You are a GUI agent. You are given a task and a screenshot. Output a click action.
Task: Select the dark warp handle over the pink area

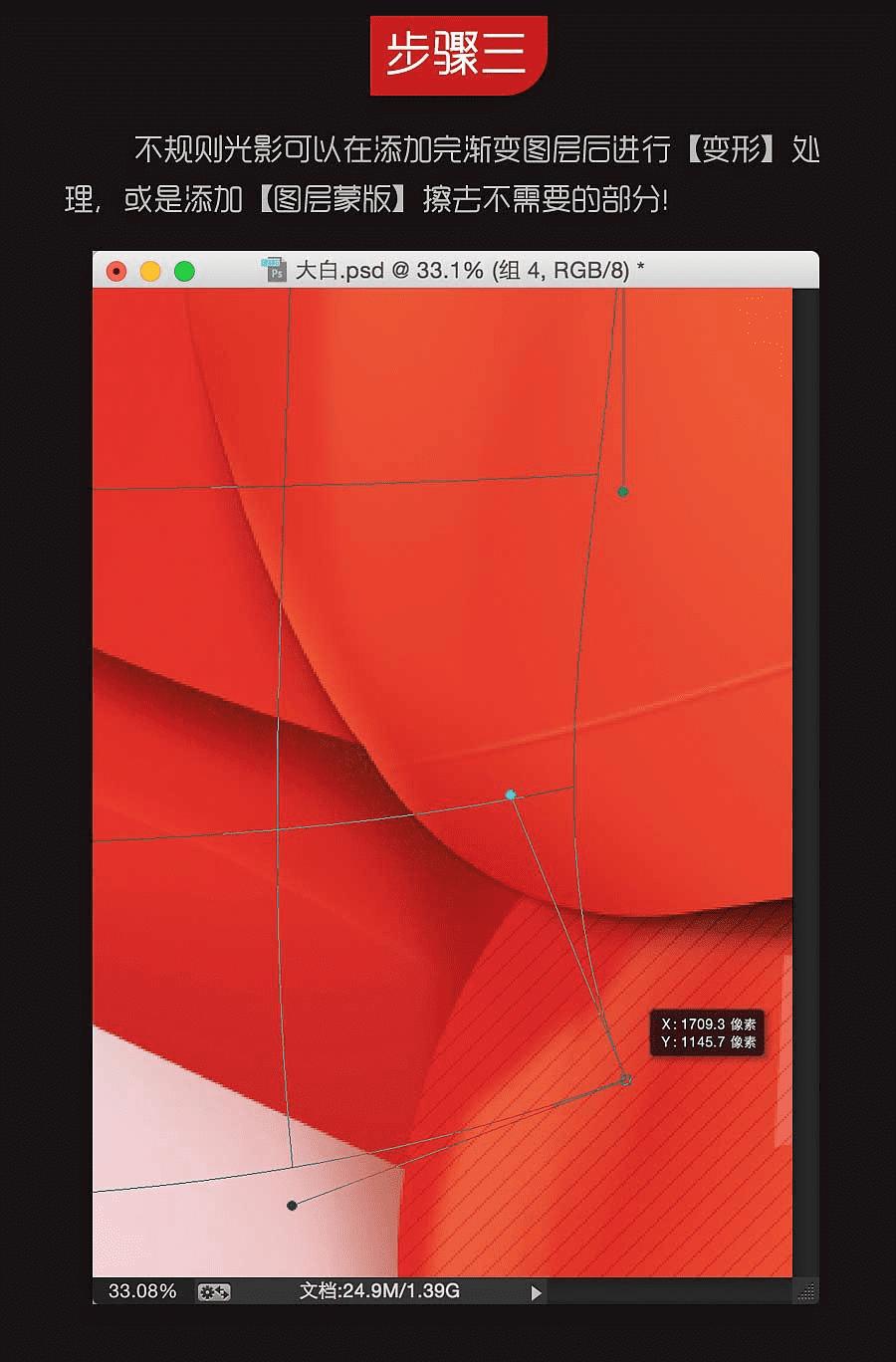(x=292, y=1206)
